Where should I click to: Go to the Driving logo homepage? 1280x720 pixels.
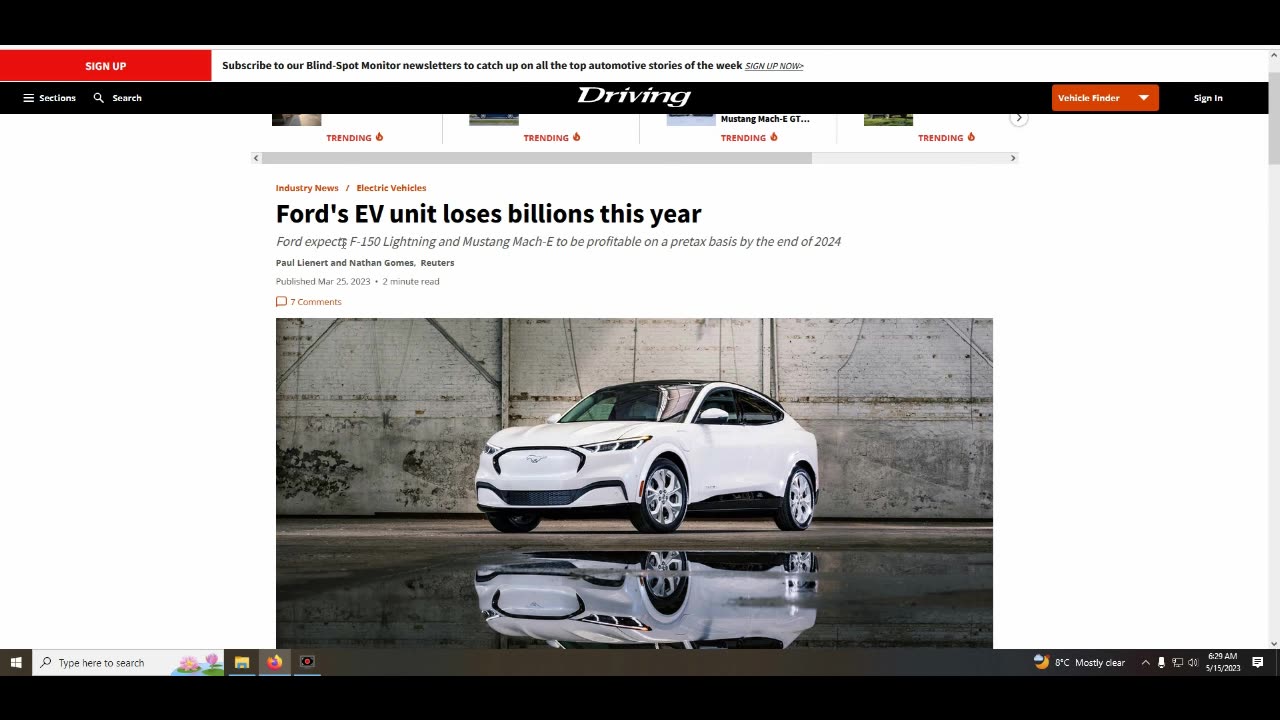coord(634,97)
